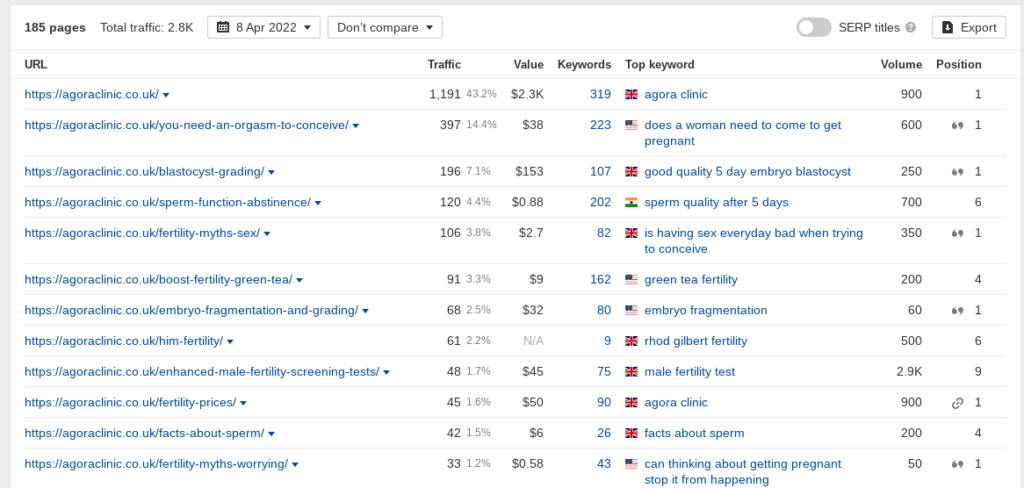
Task: Sort by the Traffic column header
Action: (x=444, y=65)
